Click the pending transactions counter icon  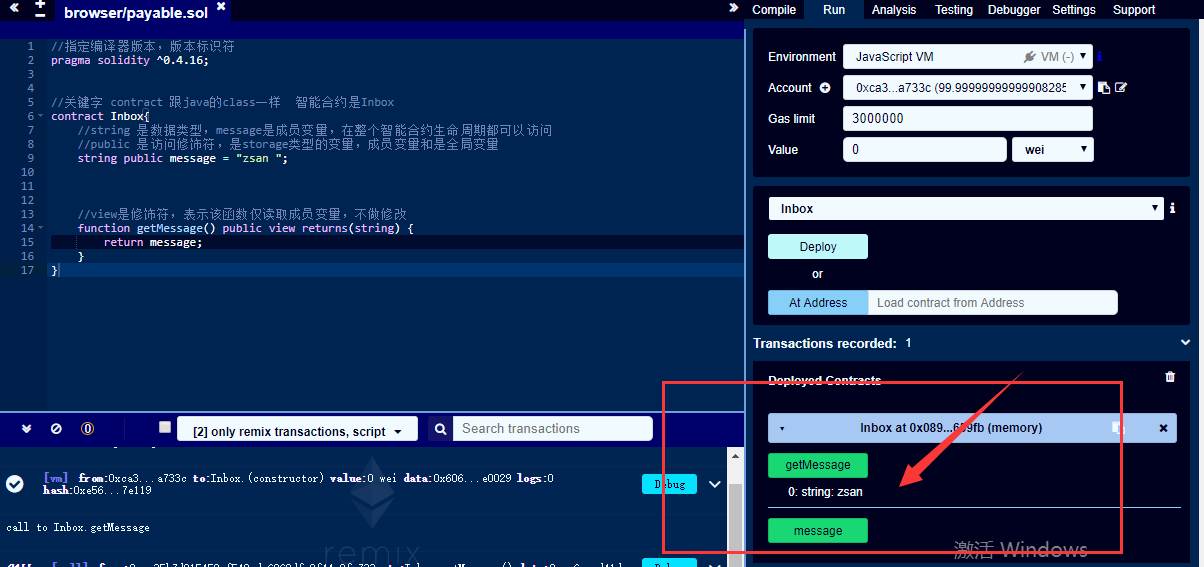point(87,428)
